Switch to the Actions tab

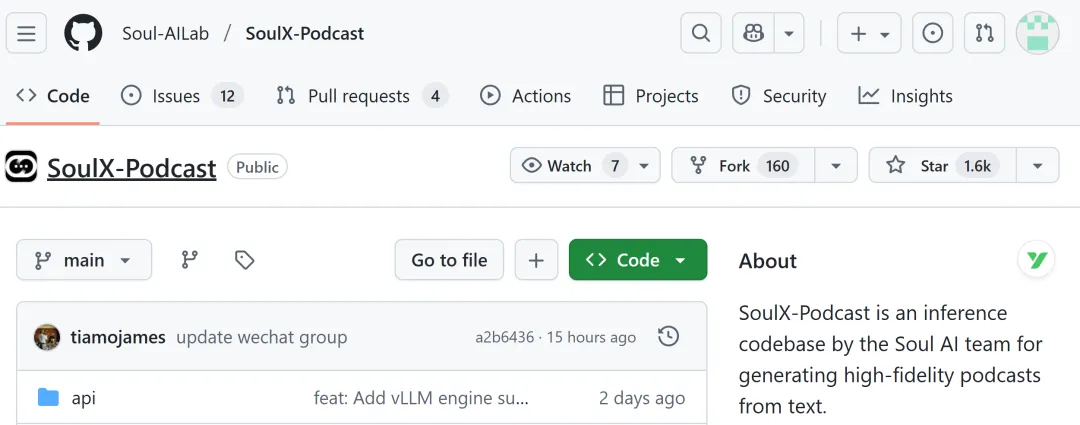pyautogui.click(x=525, y=96)
